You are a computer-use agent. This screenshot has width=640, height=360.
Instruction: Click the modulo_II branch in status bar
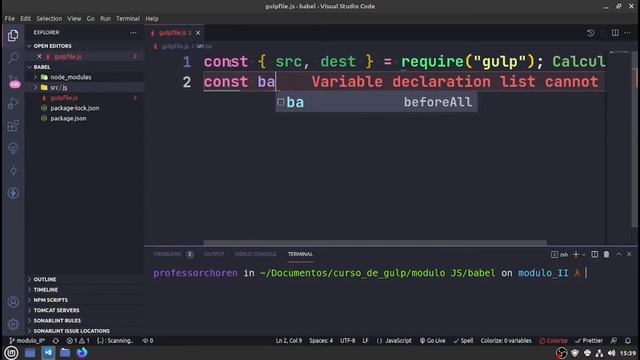click(27, 340)
